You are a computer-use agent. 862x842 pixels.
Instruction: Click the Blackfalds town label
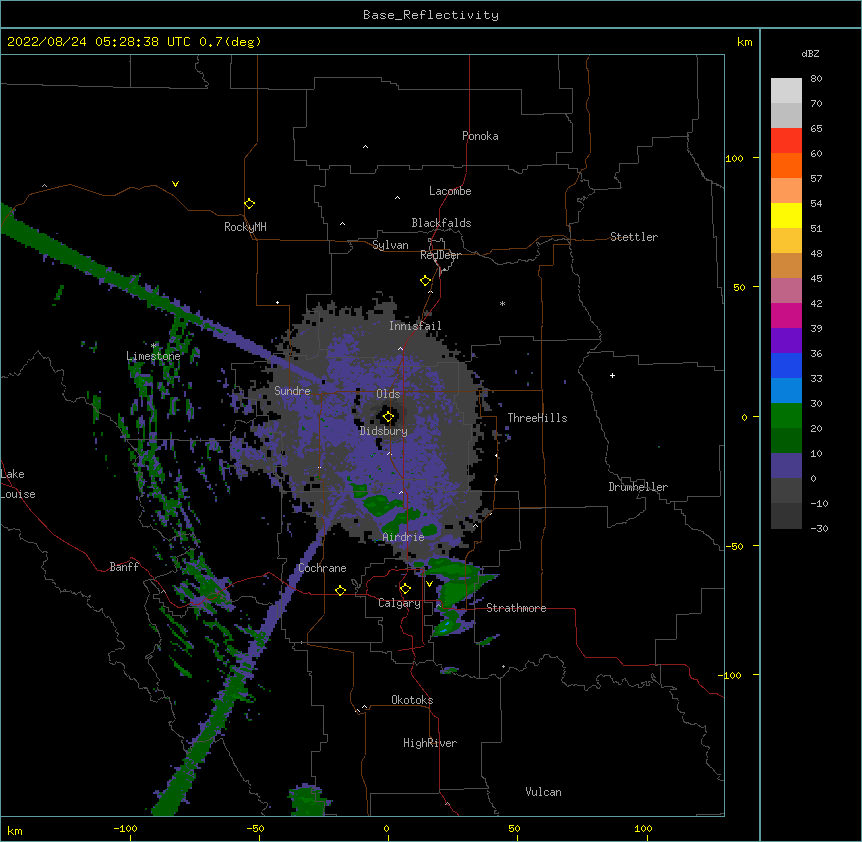(x=441, y=223)
